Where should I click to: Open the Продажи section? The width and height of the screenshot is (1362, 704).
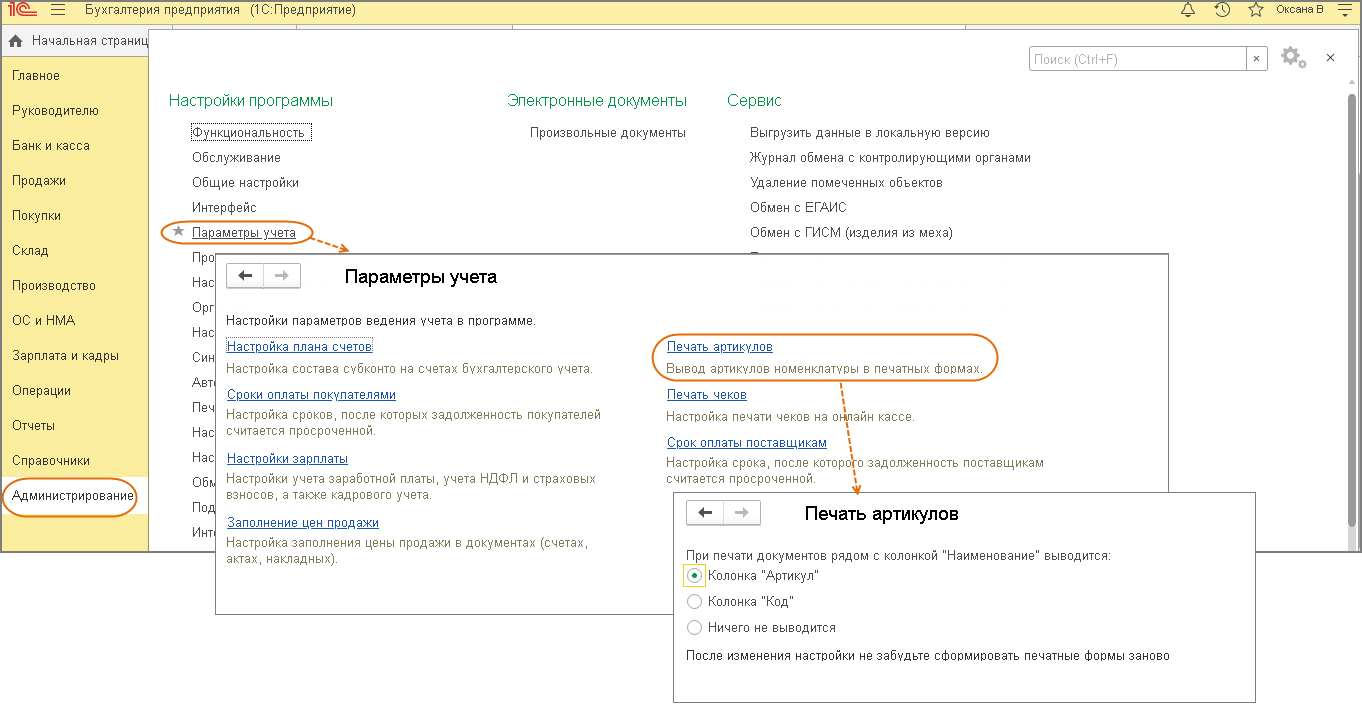[x=39, y=181]
